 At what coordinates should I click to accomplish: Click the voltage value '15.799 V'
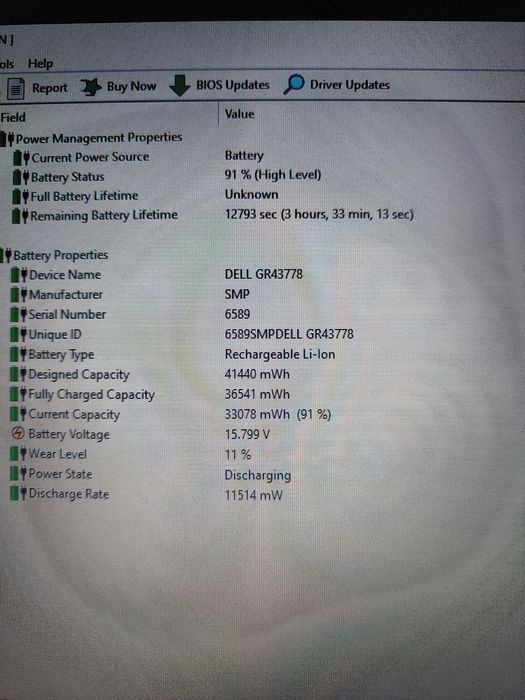click(247, 434)
